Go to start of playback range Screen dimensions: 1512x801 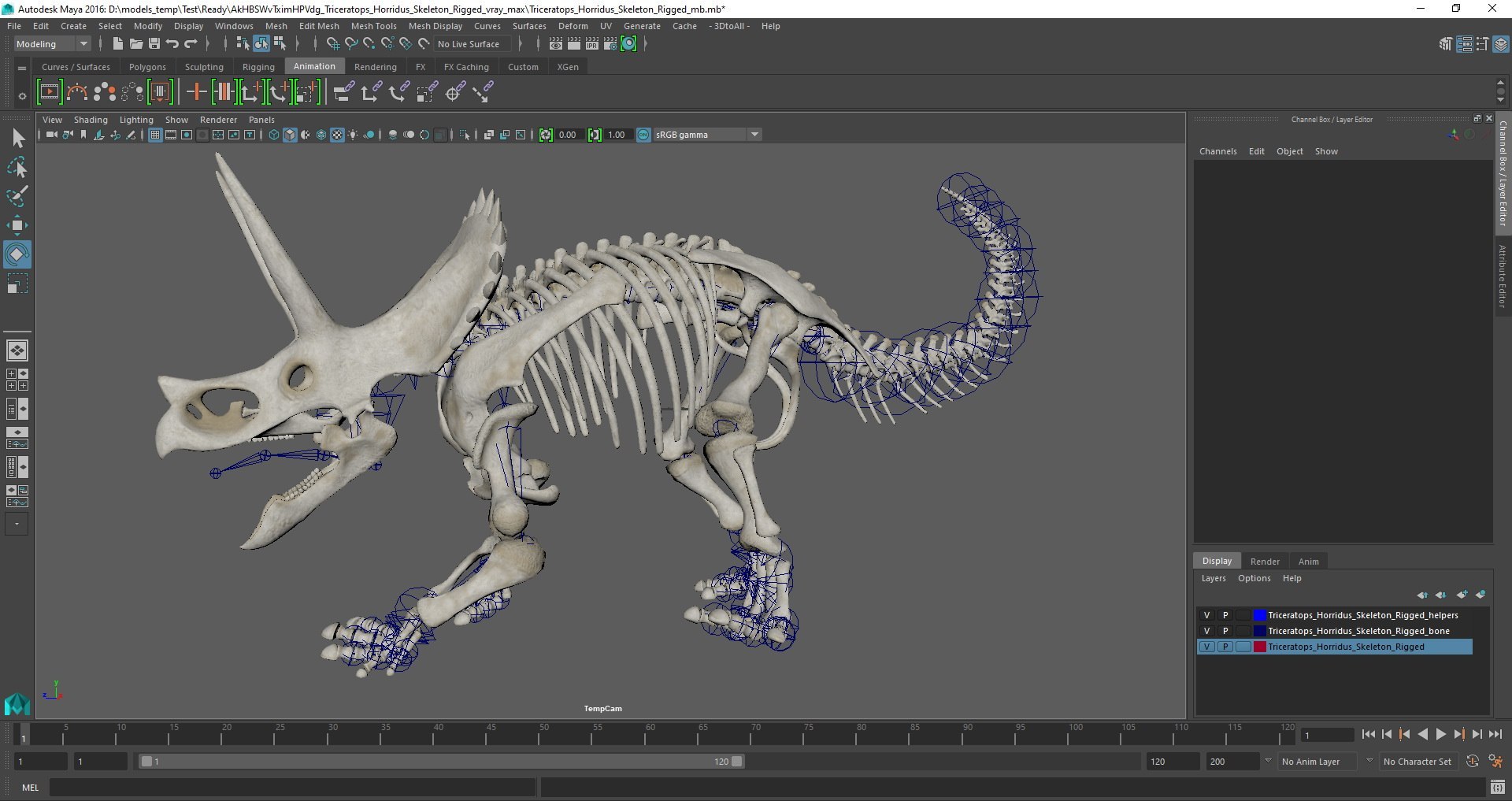[1368, 734]
